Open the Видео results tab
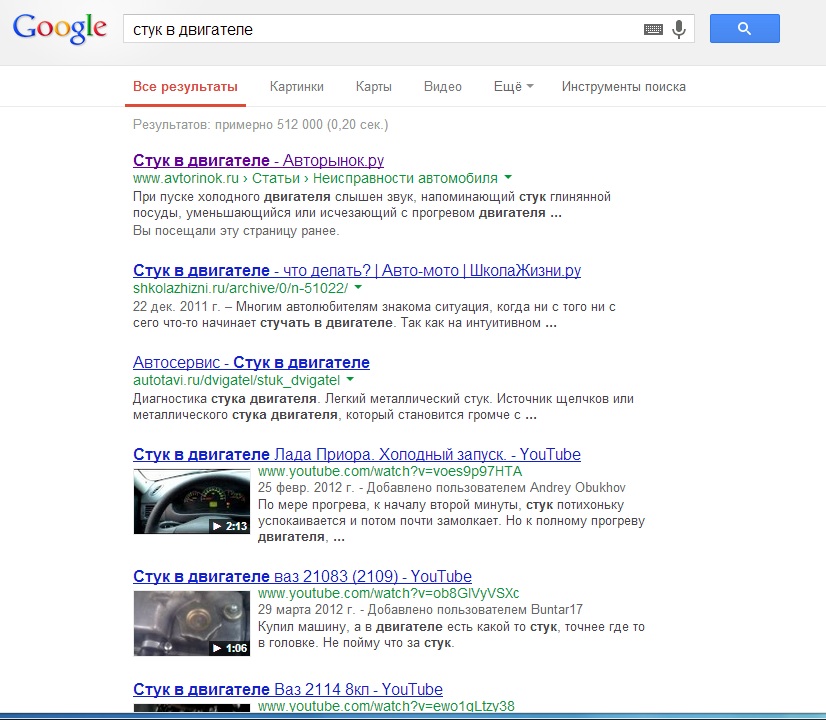 pyautogui.click(x=442, y=87)
